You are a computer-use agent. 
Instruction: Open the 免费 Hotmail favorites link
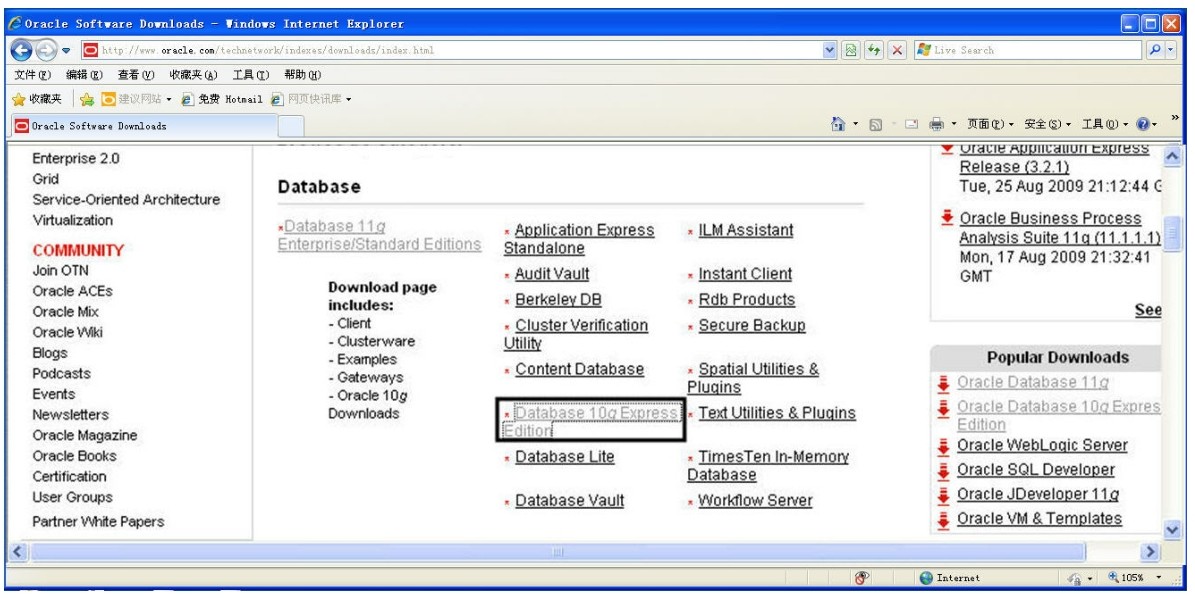[x=221, y=99]
